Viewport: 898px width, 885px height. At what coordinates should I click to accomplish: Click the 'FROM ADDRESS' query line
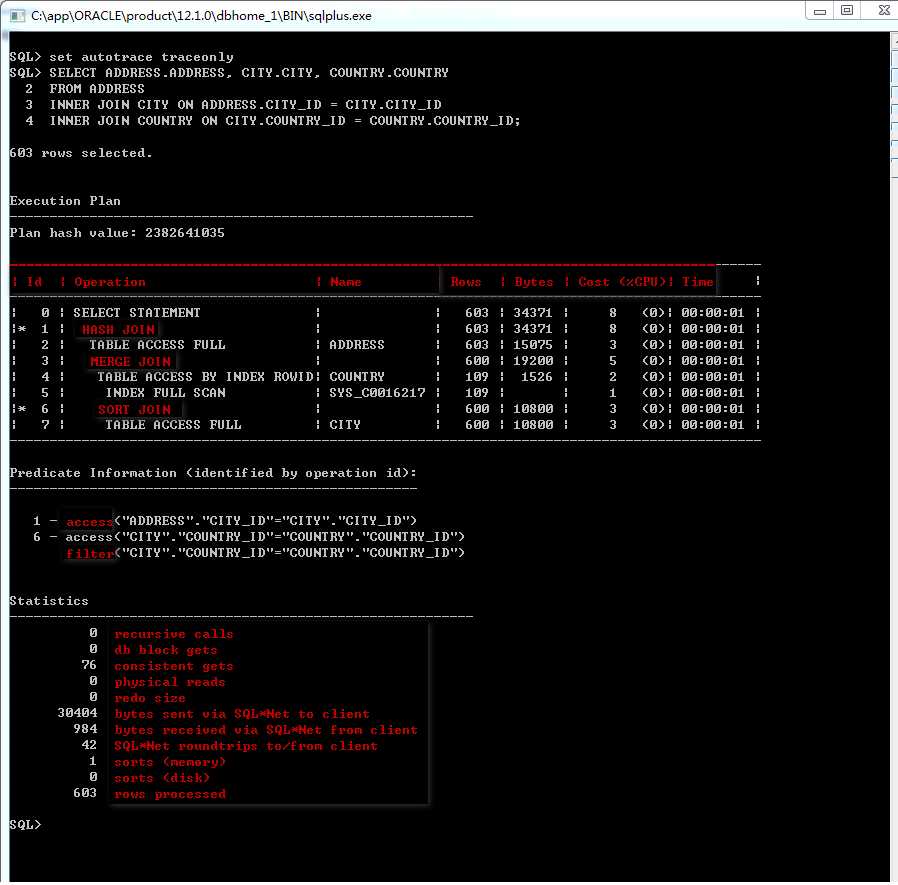(x=97, y=89)
